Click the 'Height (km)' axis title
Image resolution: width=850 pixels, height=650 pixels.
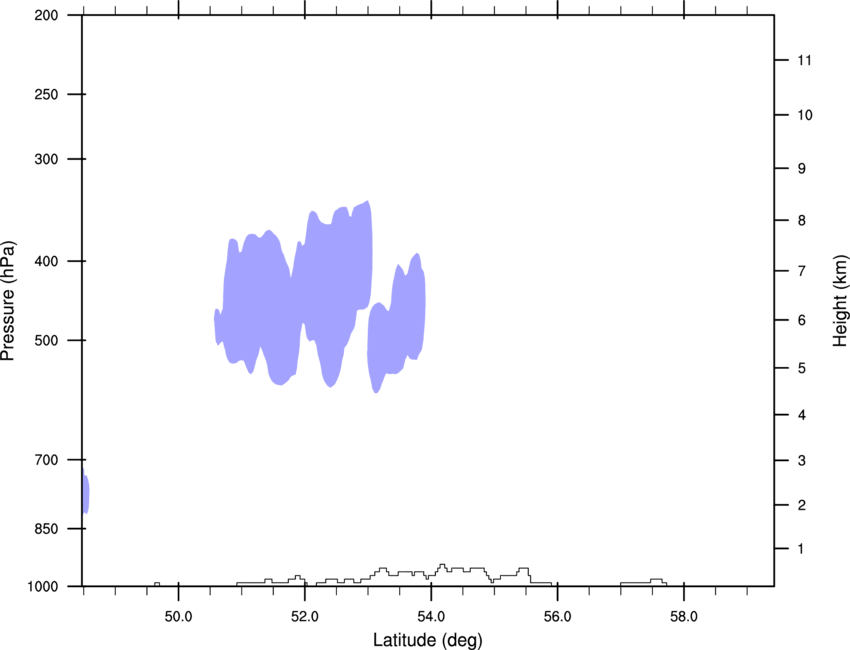click(840, 300)
